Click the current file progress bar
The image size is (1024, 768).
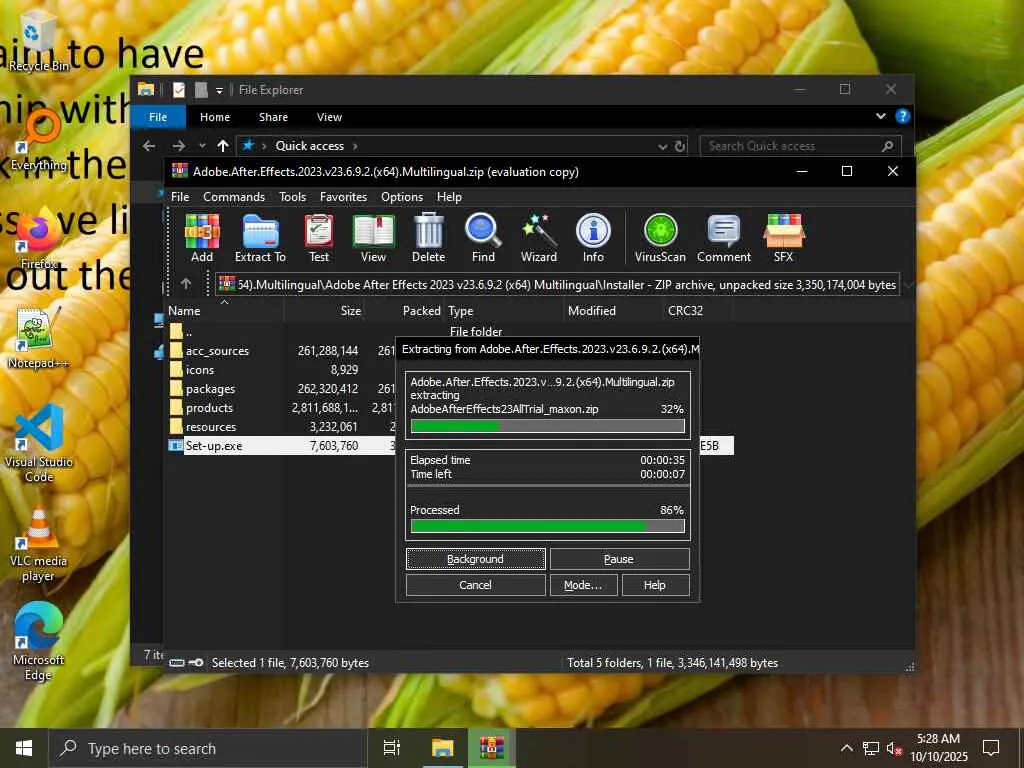548,426
